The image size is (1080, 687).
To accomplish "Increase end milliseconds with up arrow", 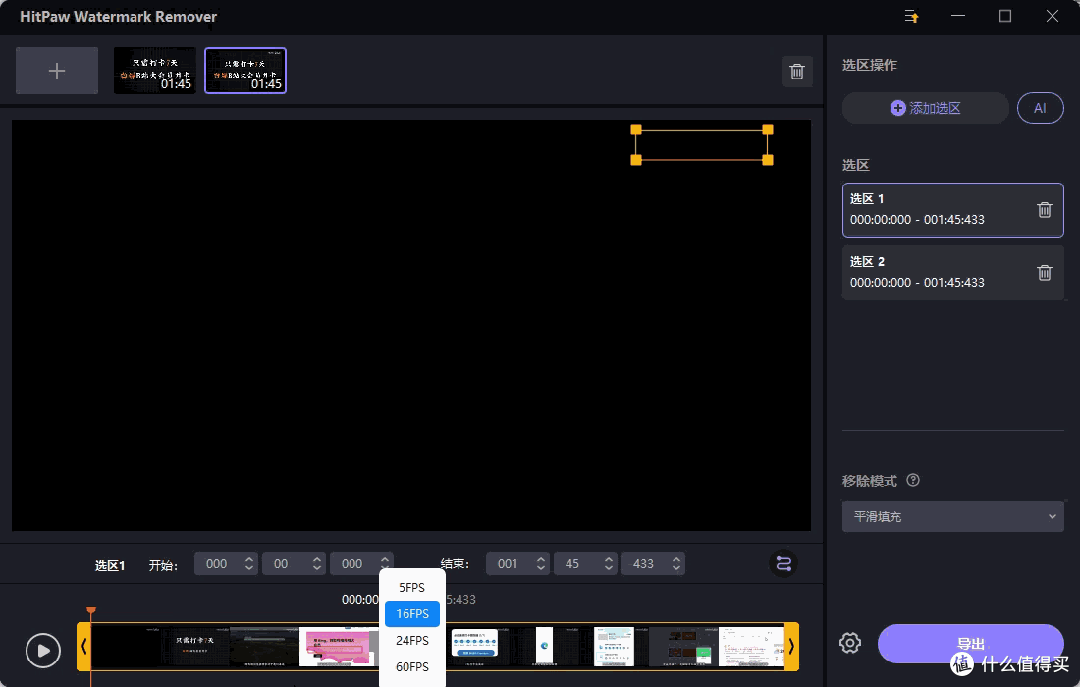I will 676,559.
